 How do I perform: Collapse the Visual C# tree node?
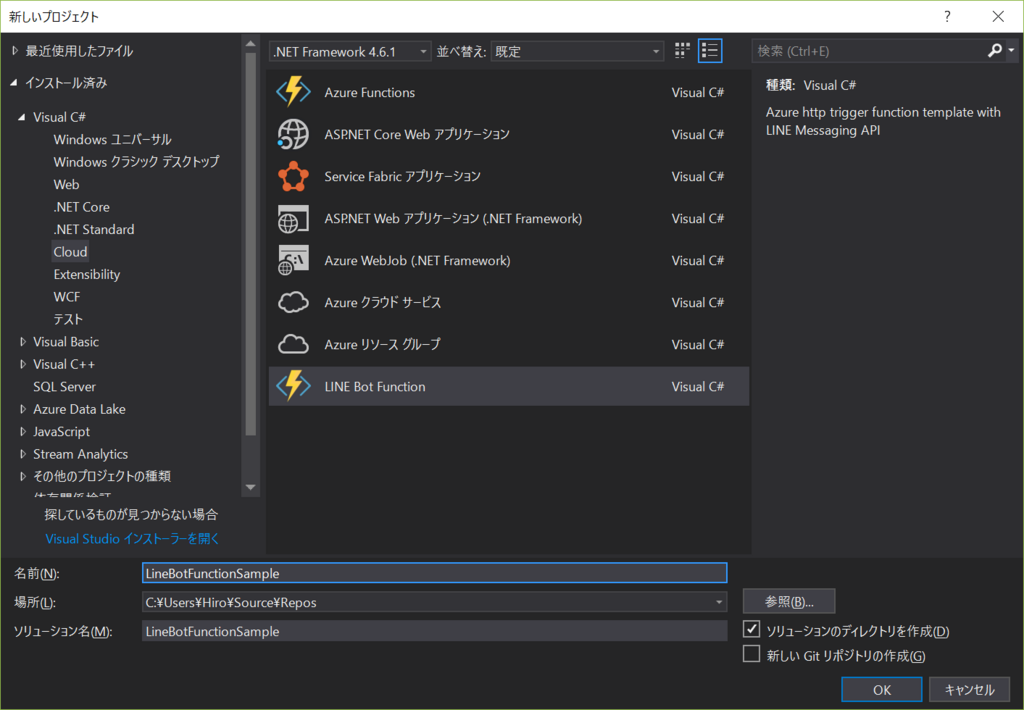(22, 117)
